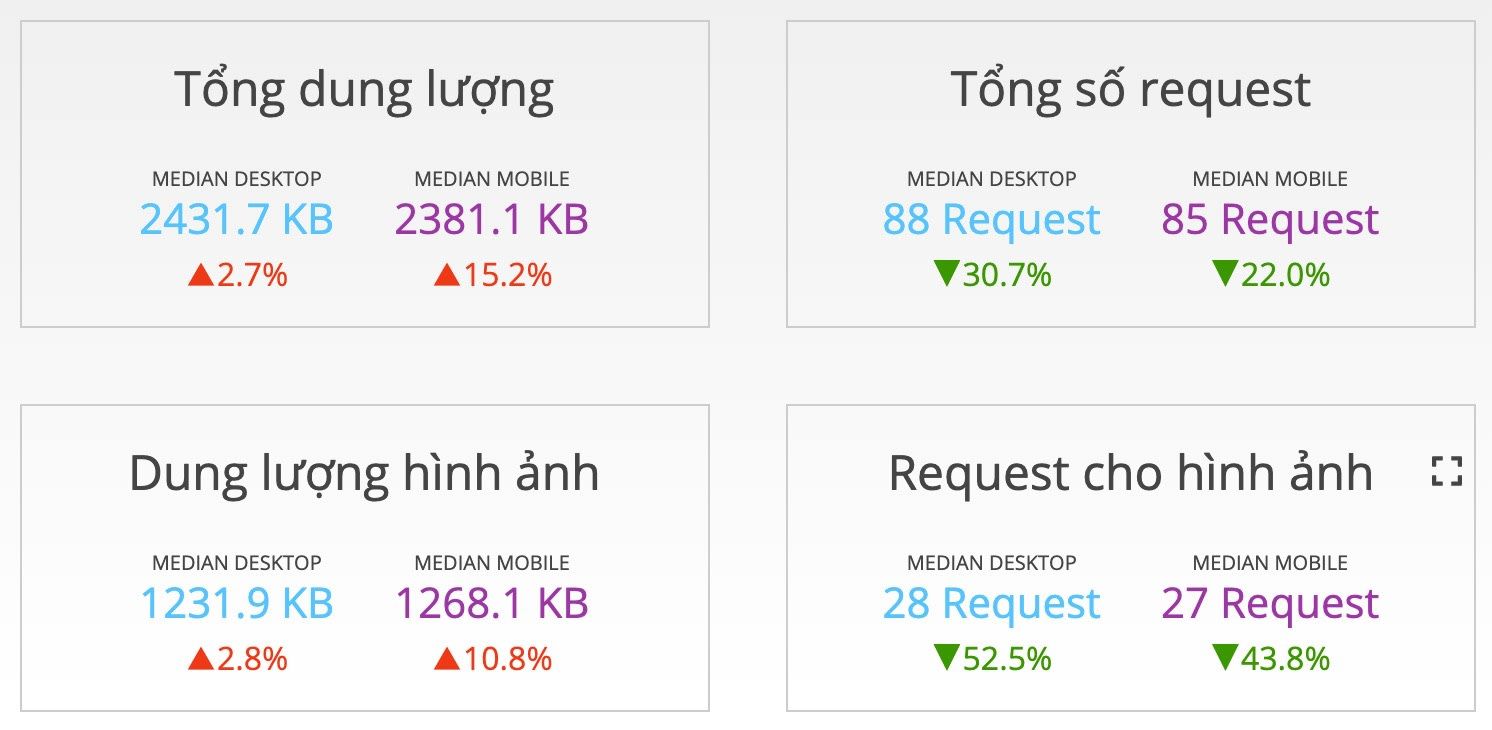The image size is (1492, 730).
Task: Select the 1268.1 KB mobile value
Action: click(x=492, y=603)
